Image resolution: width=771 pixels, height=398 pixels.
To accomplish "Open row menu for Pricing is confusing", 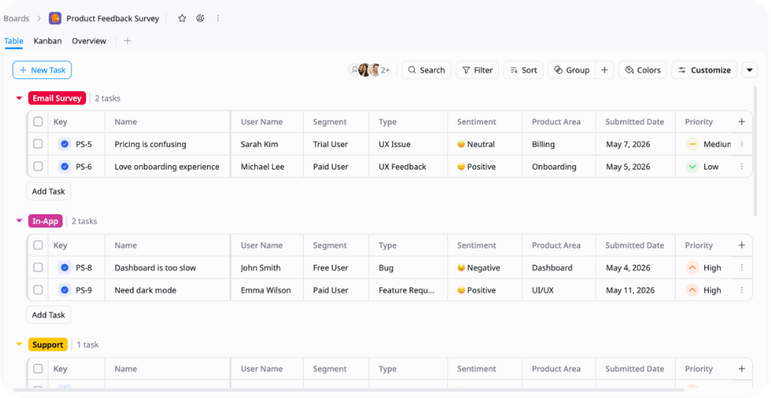I will click(x=741, y=144).
